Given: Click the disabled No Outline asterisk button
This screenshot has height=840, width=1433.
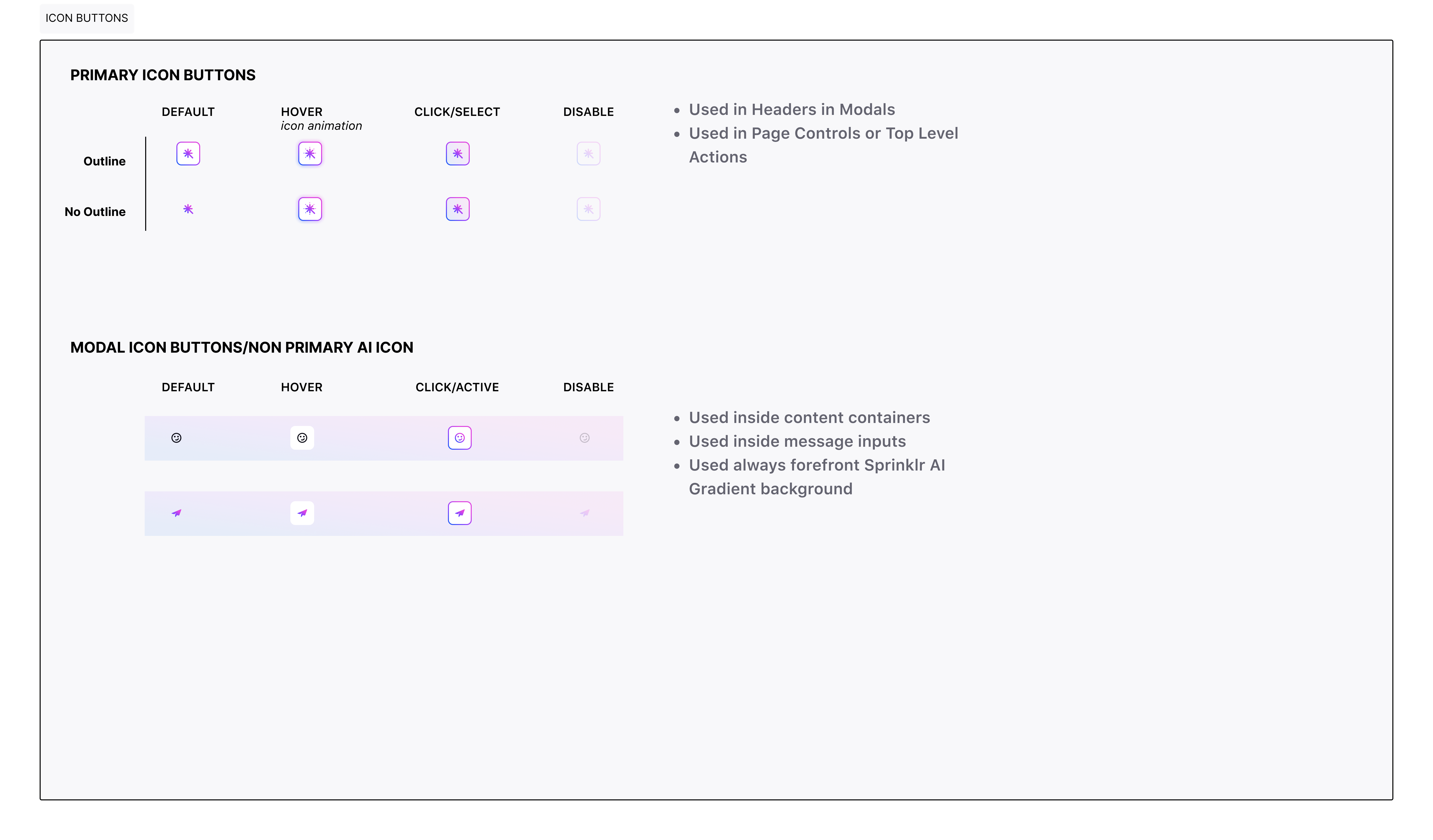Looking at the screenshot, I should pyautogui.click(x=589, y=209).
